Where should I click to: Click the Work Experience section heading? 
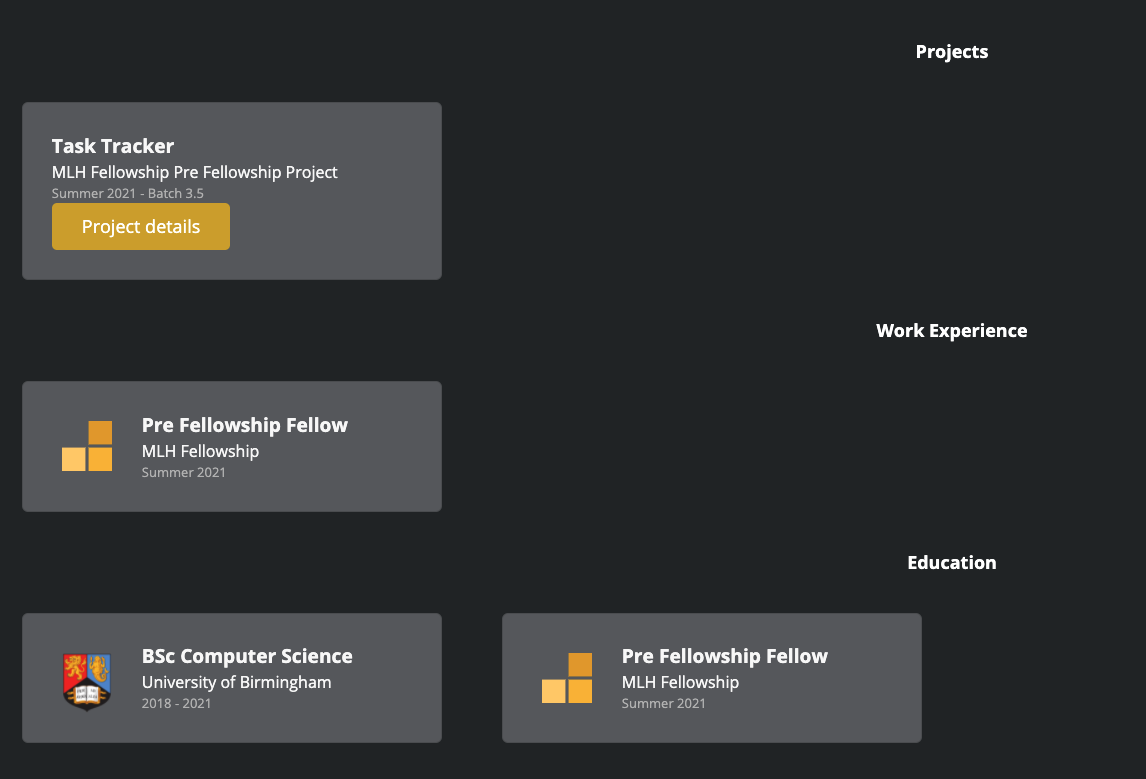click(951, 331)
